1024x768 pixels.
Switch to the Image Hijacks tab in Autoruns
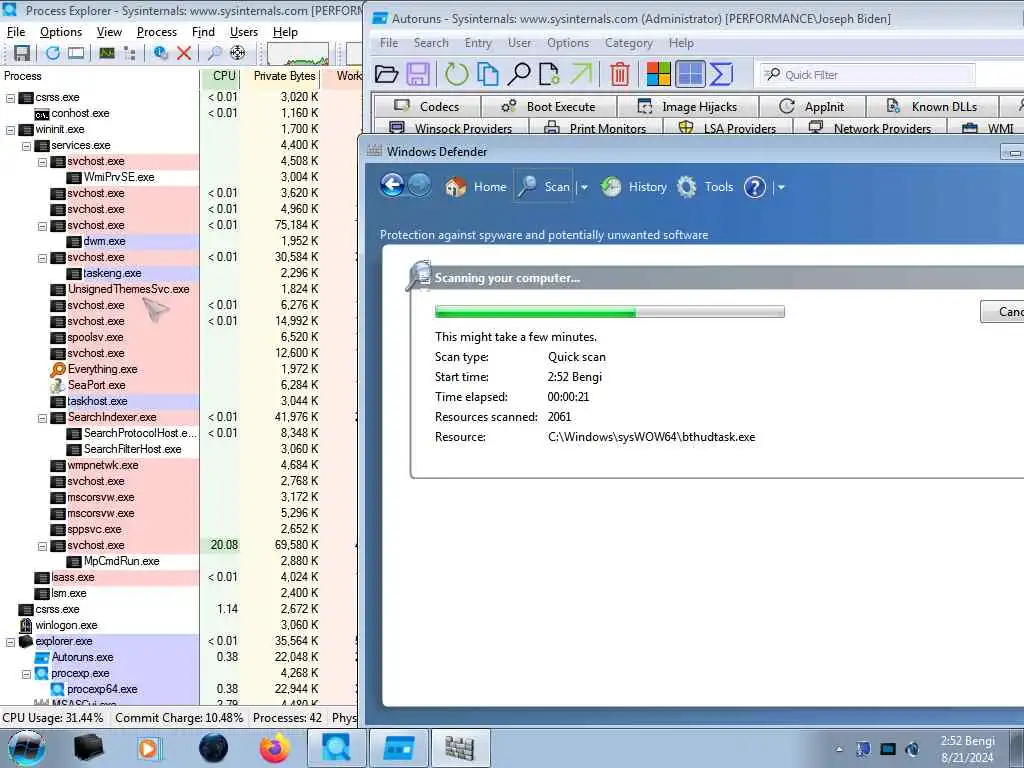coord(688,106)
